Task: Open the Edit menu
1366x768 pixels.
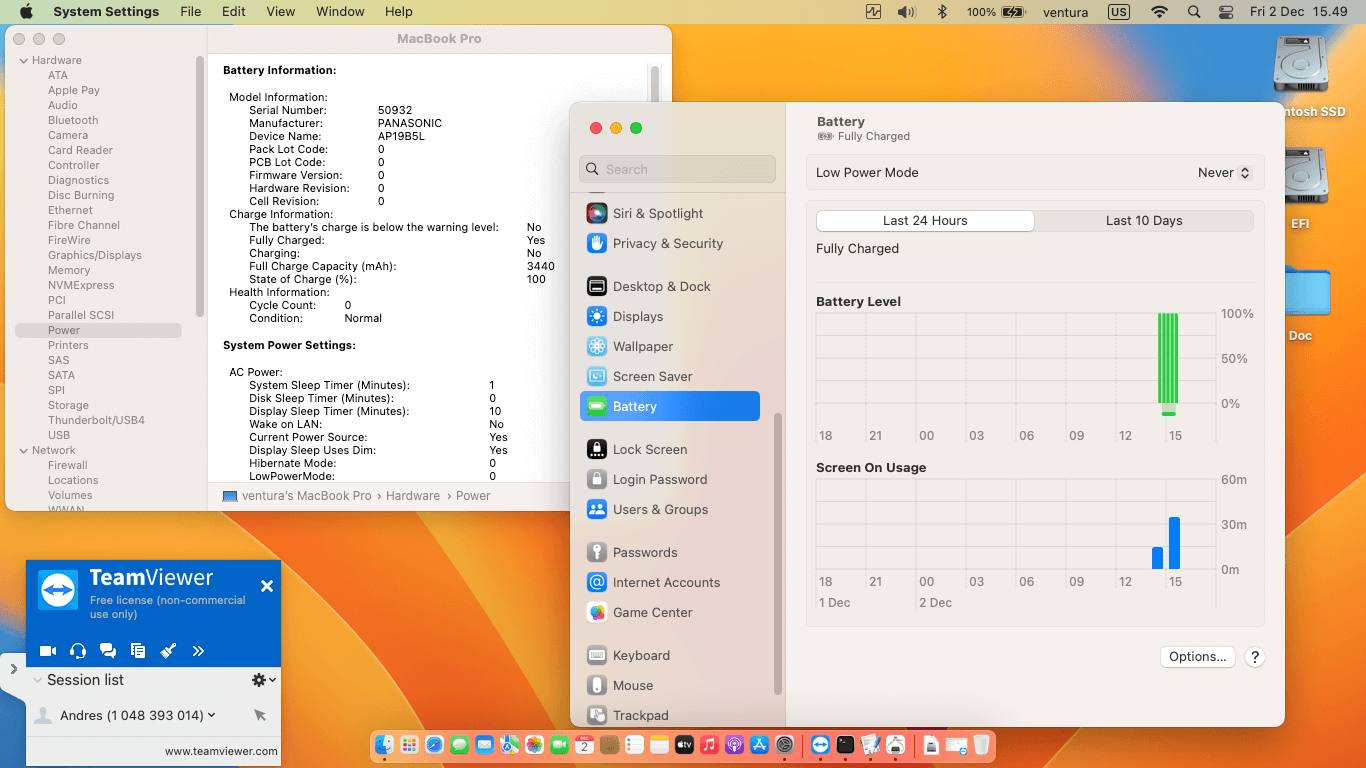Action: [x=234, y=12]
